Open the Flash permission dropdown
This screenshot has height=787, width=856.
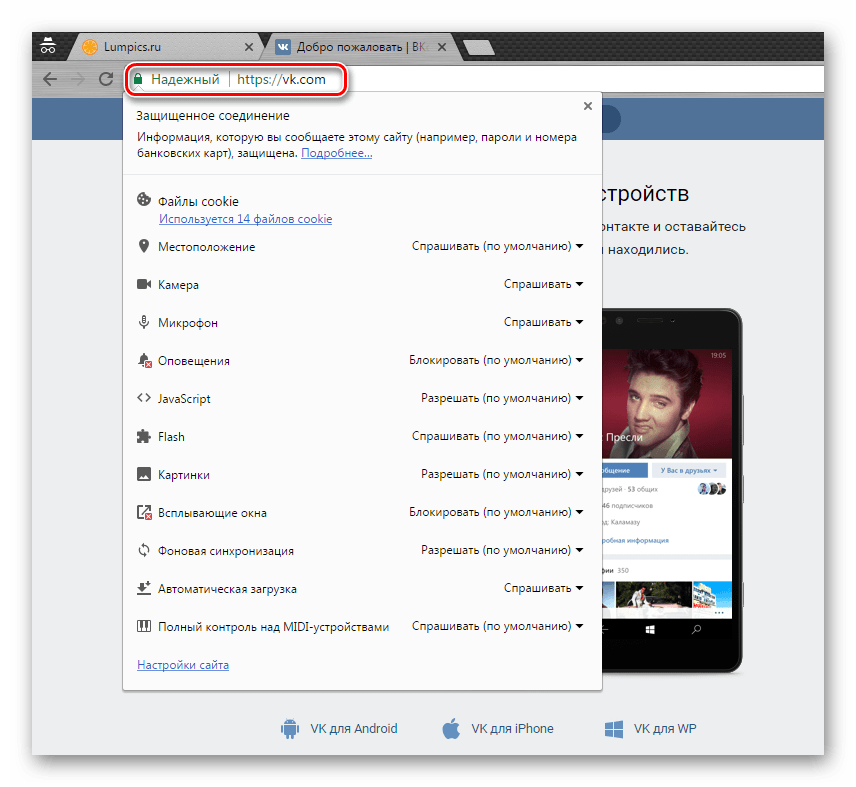pos(497,436)
